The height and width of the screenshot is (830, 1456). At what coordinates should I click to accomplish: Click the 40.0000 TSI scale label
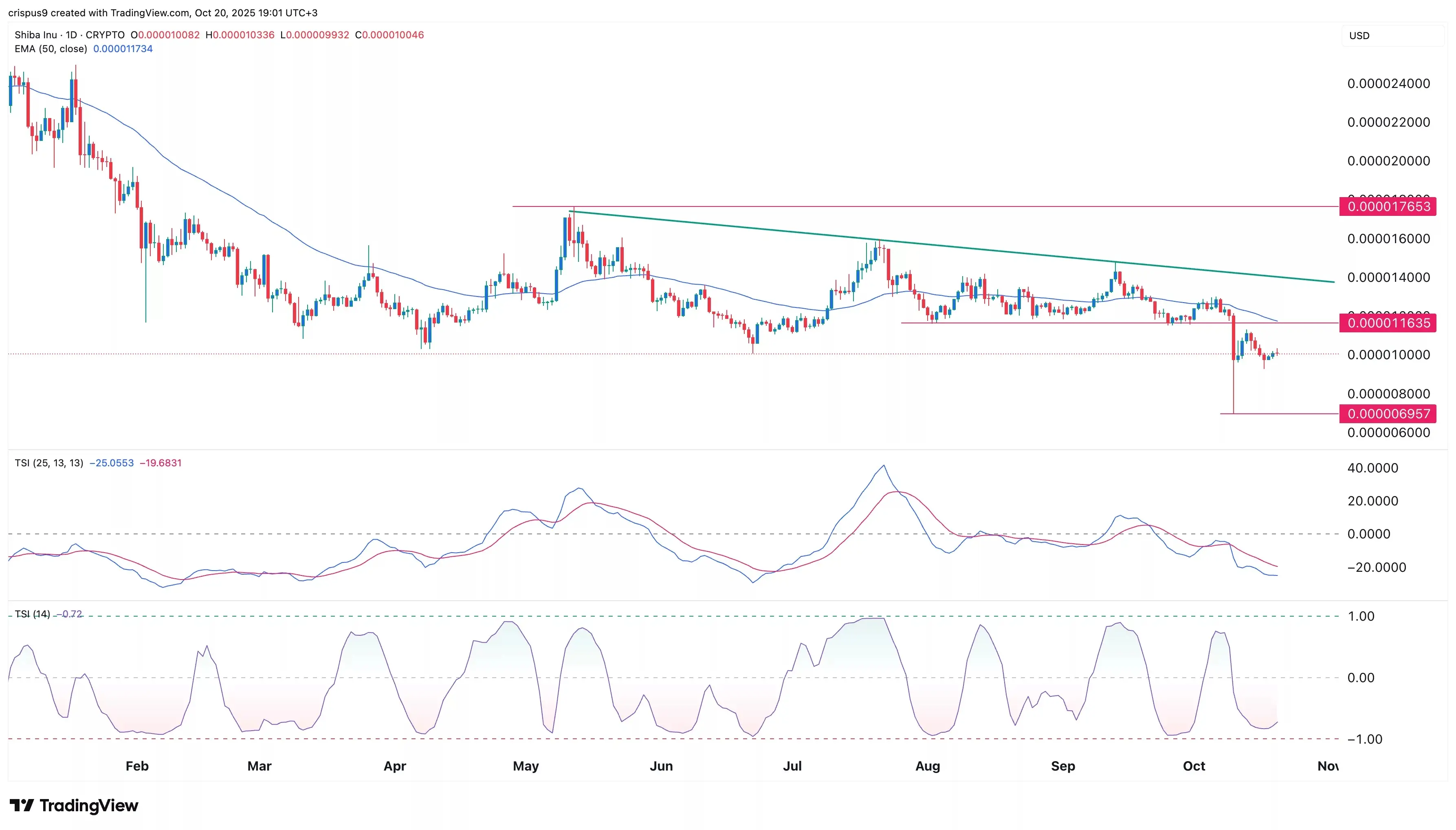click(1372, 468)
